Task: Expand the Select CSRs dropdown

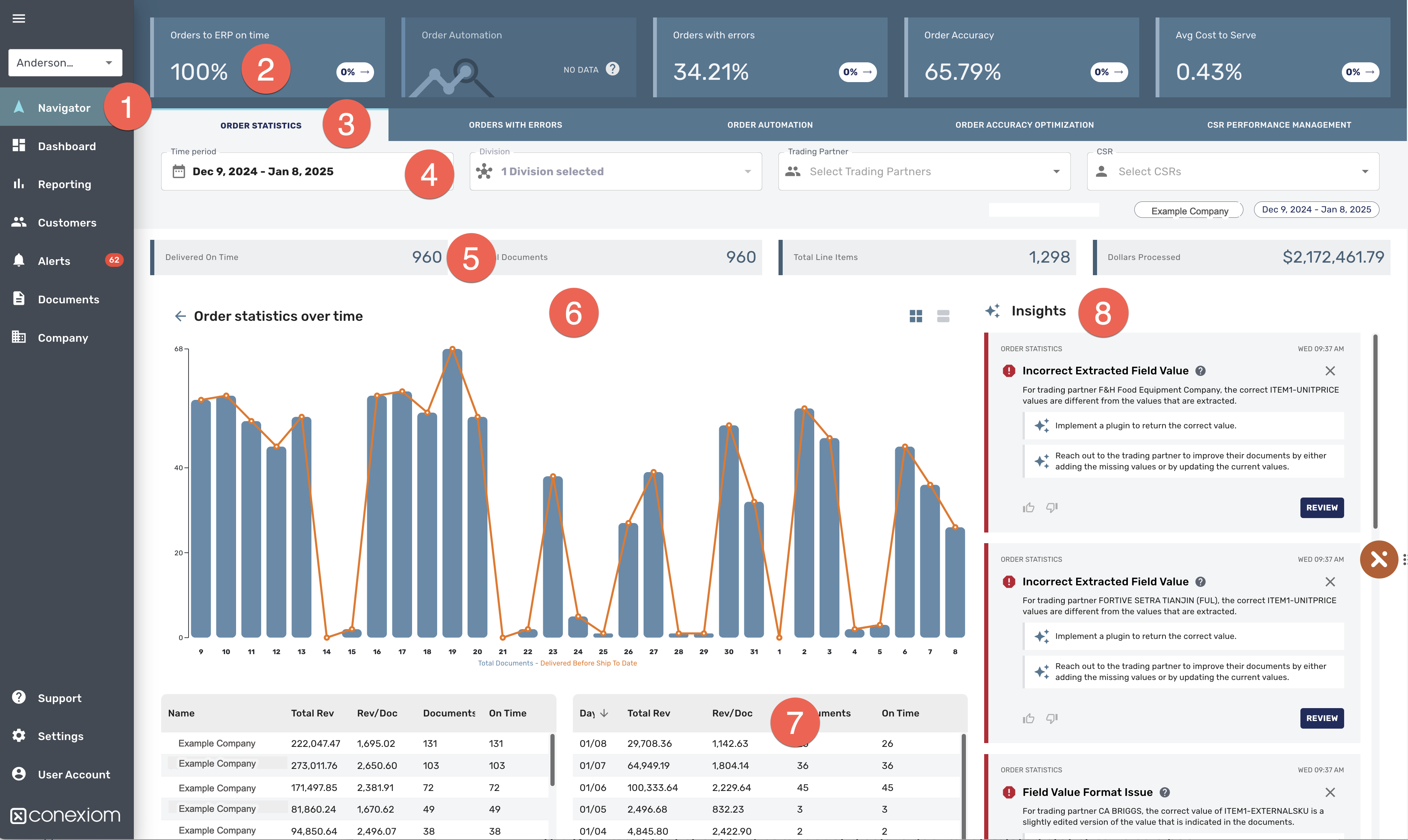Action: click(1232, 171)
